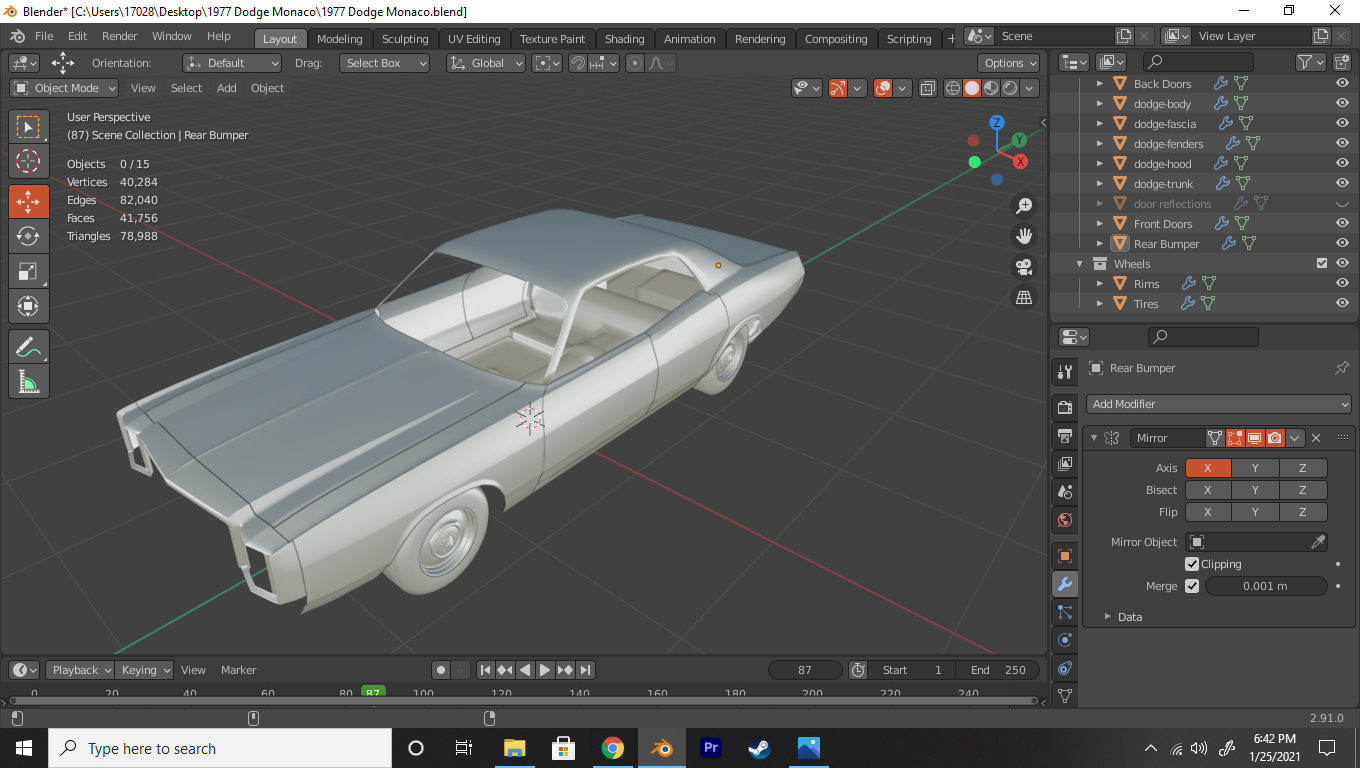
Task: Open the Render menu
Action: 120,36
